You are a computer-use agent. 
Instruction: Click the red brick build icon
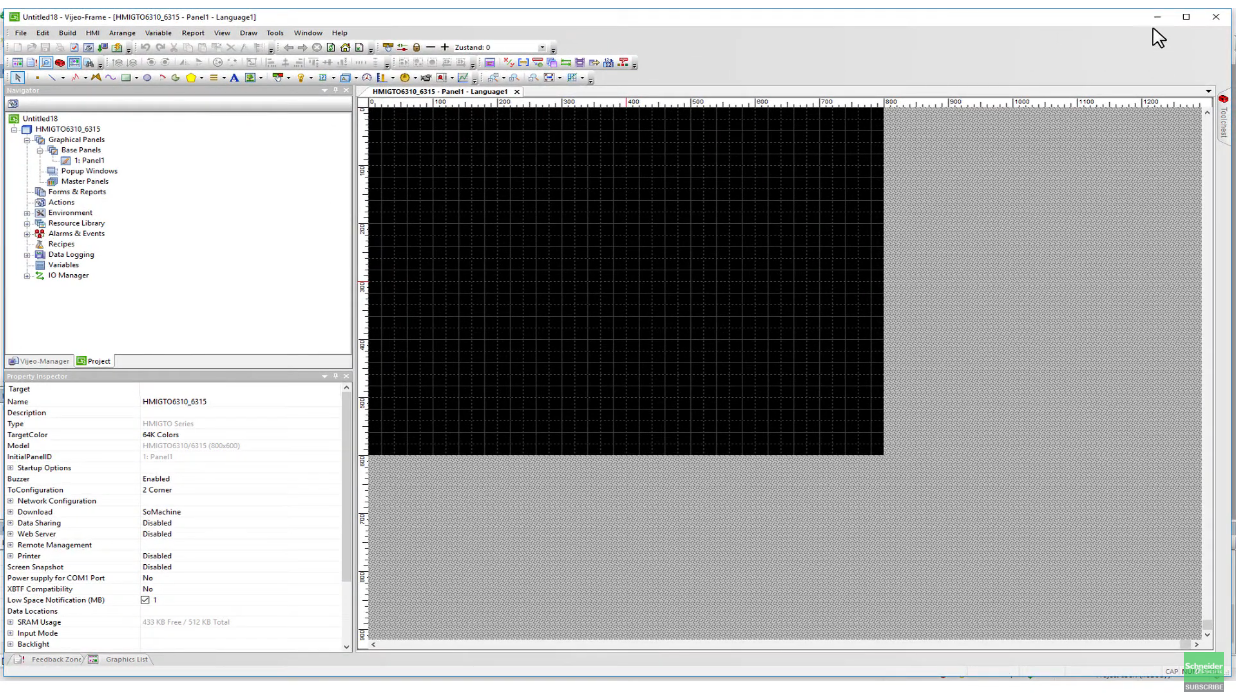coord(60,62)
